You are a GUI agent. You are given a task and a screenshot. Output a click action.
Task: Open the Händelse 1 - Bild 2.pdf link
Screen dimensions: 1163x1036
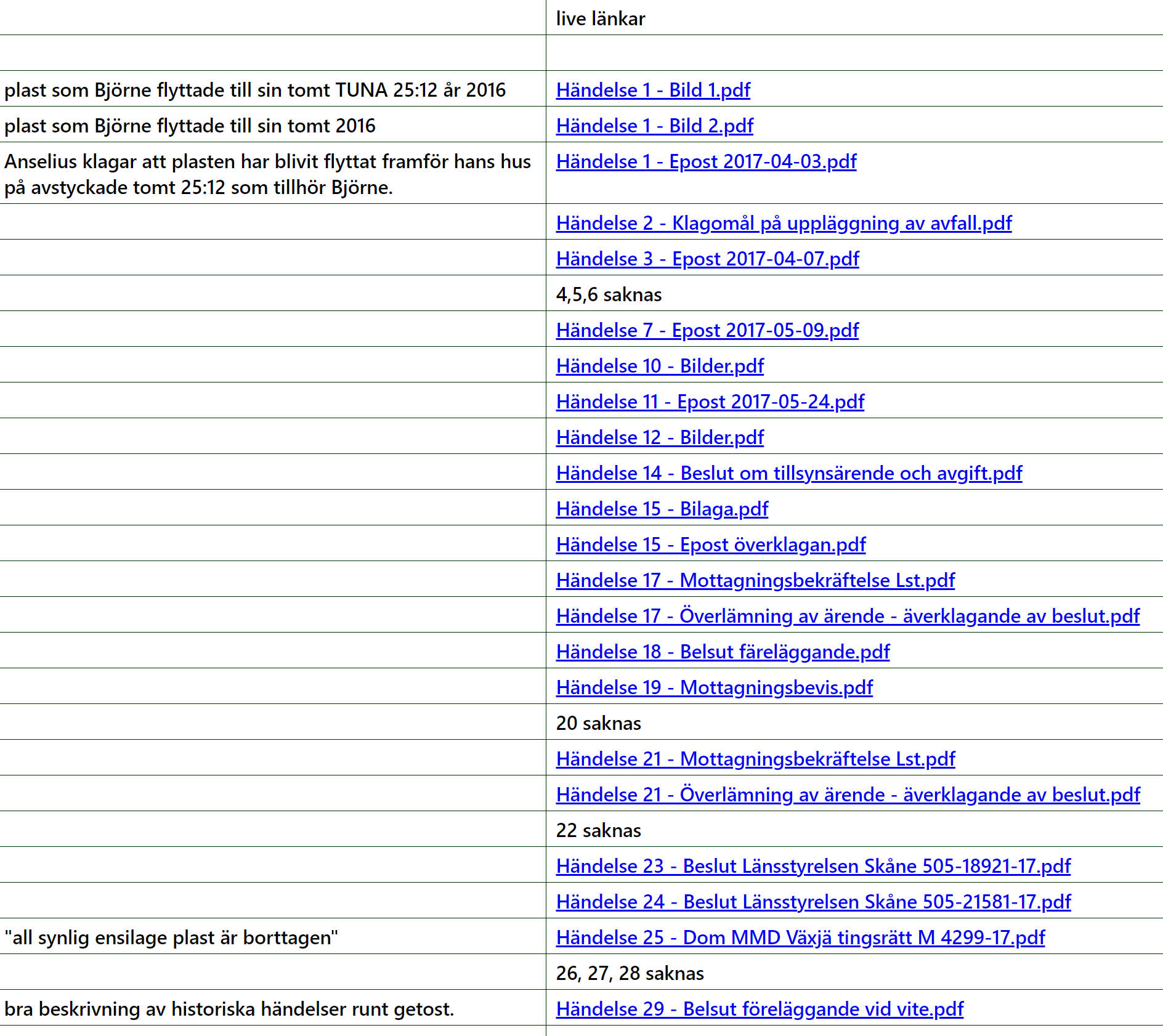pos(654,126)
